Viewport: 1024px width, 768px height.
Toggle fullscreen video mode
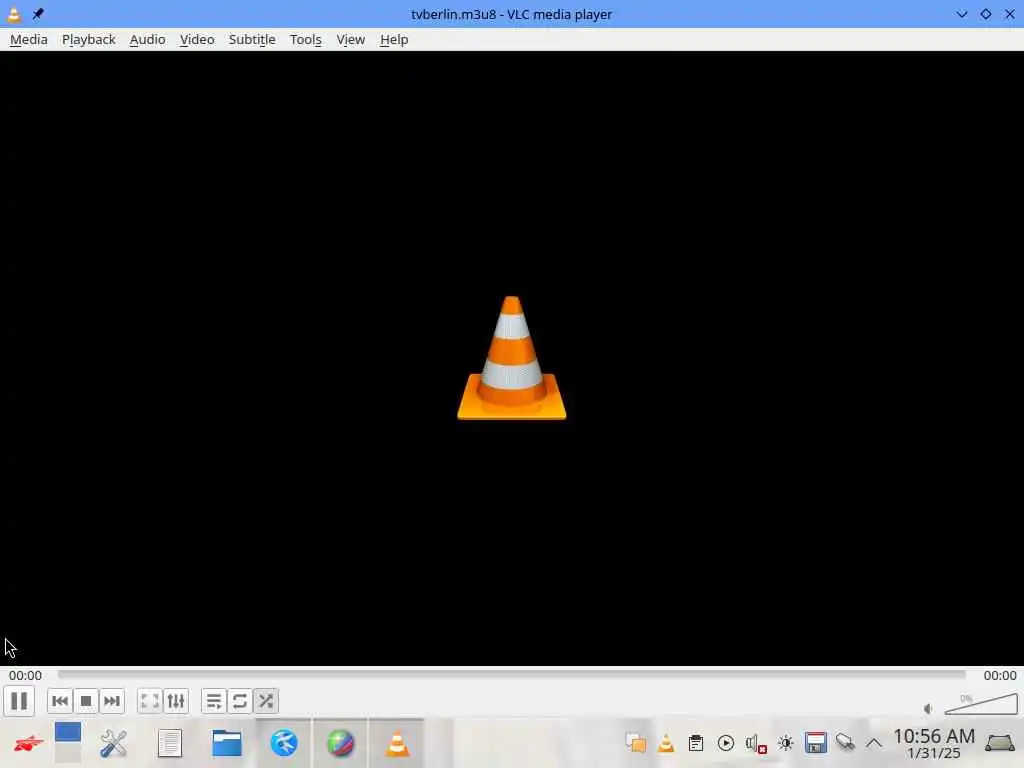(150, 701)
